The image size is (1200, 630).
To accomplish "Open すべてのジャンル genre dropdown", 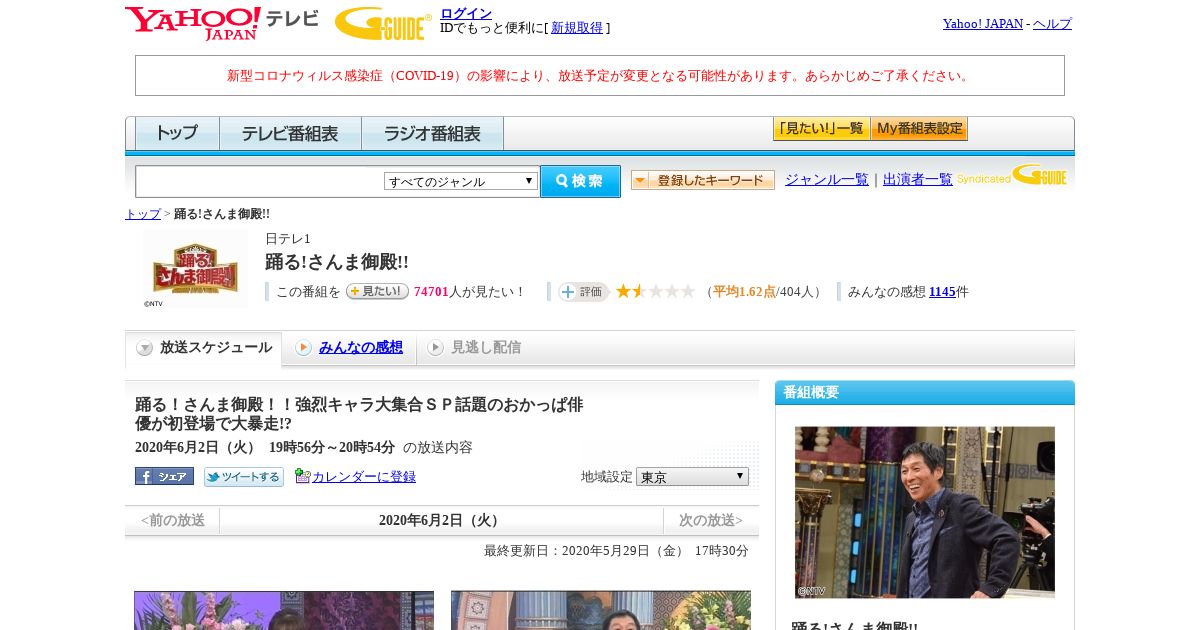I will click(461, 181).
